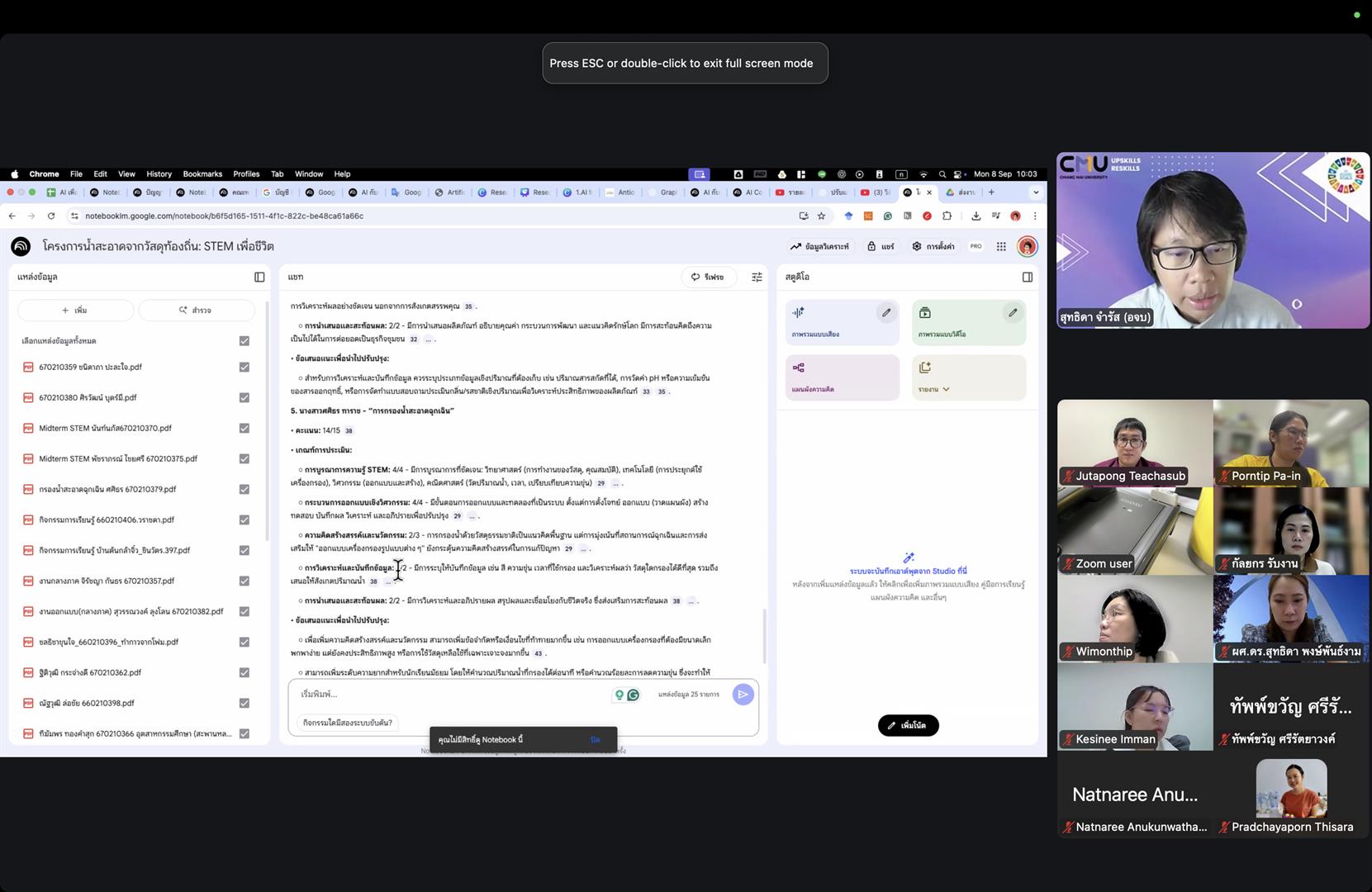
Task: Click the add source button
Action: click(75, 311)
